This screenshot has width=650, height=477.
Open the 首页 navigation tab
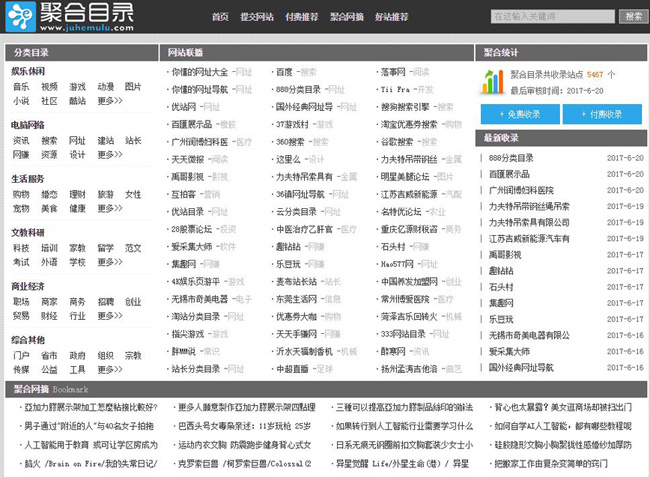219,17
